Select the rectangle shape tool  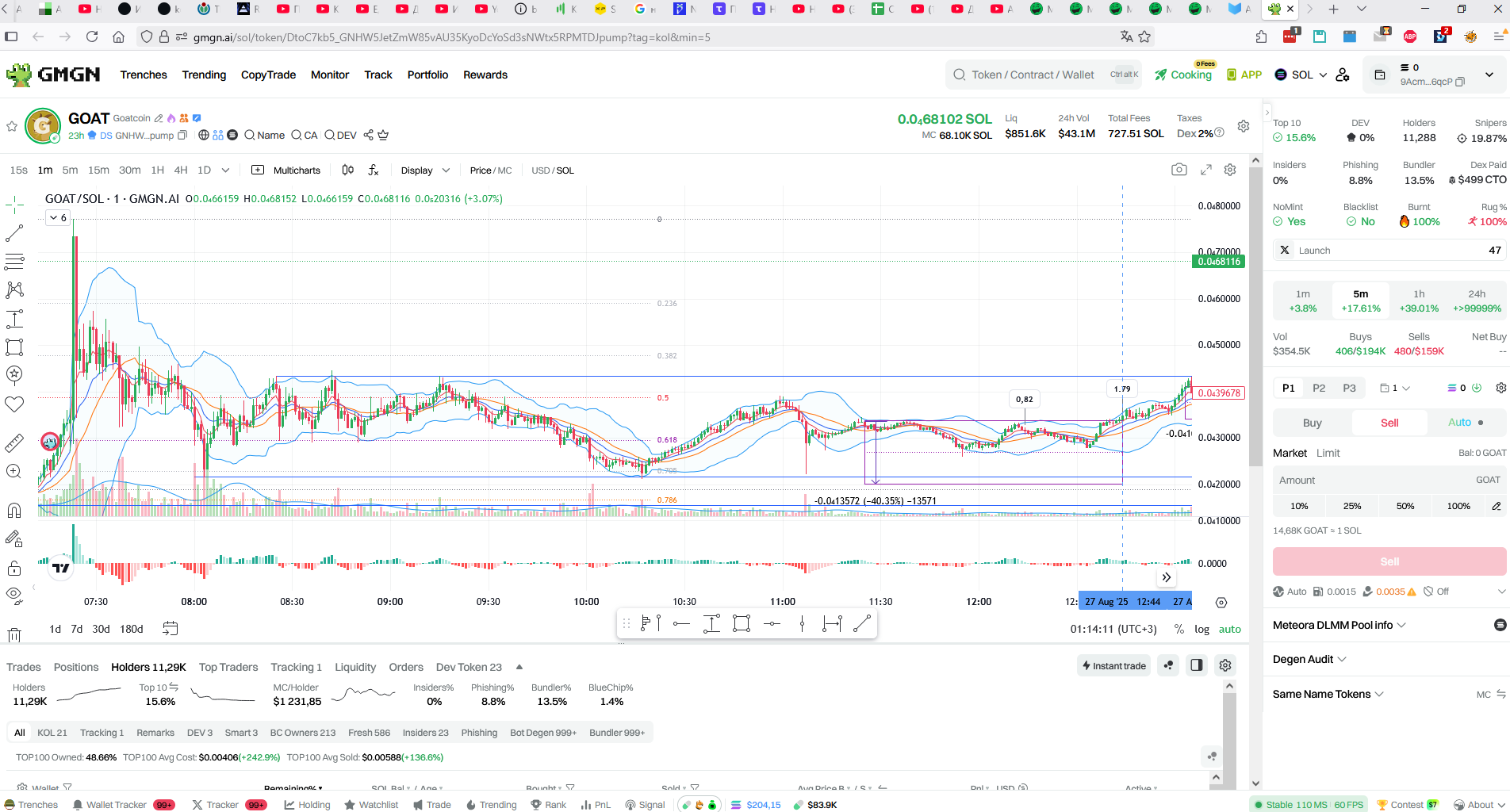coord(14,347)
